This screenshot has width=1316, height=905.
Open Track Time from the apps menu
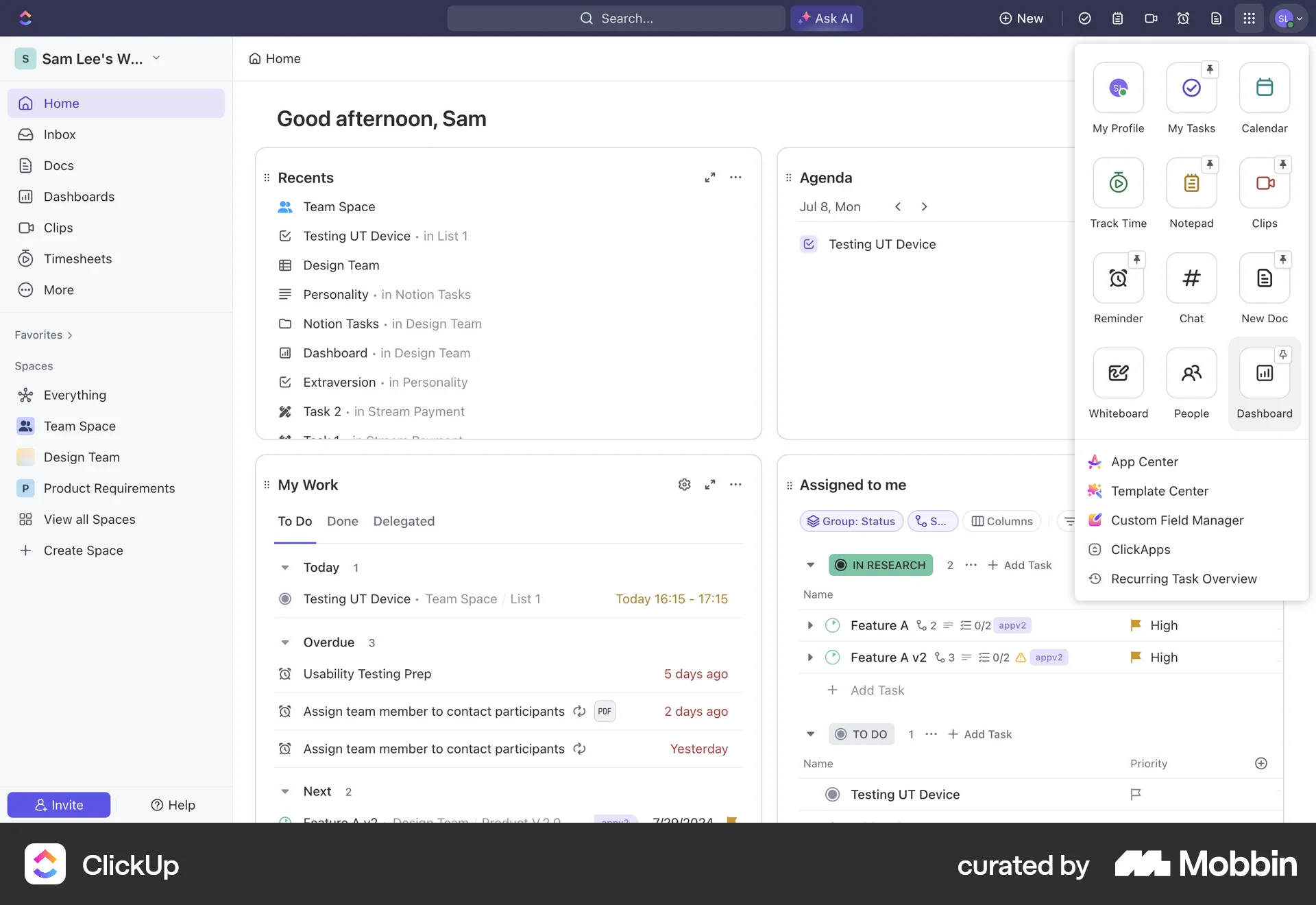[1118, 183]
